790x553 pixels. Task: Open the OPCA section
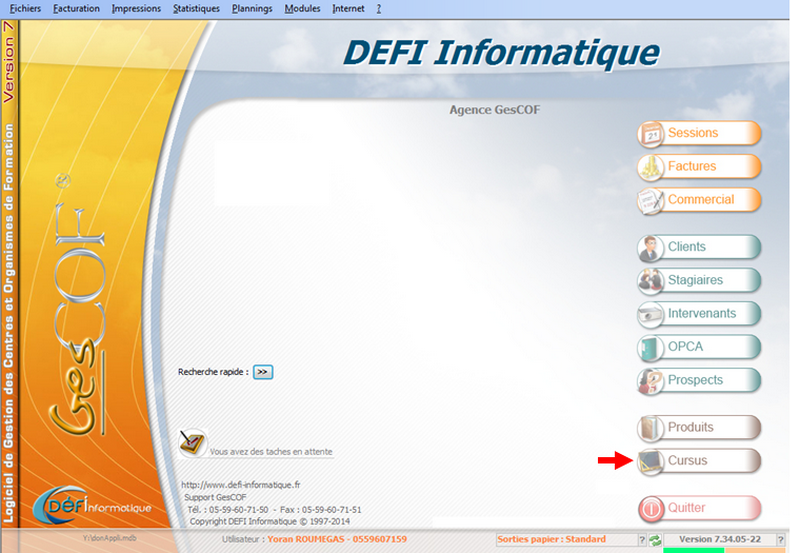click(x=699, y=347)
